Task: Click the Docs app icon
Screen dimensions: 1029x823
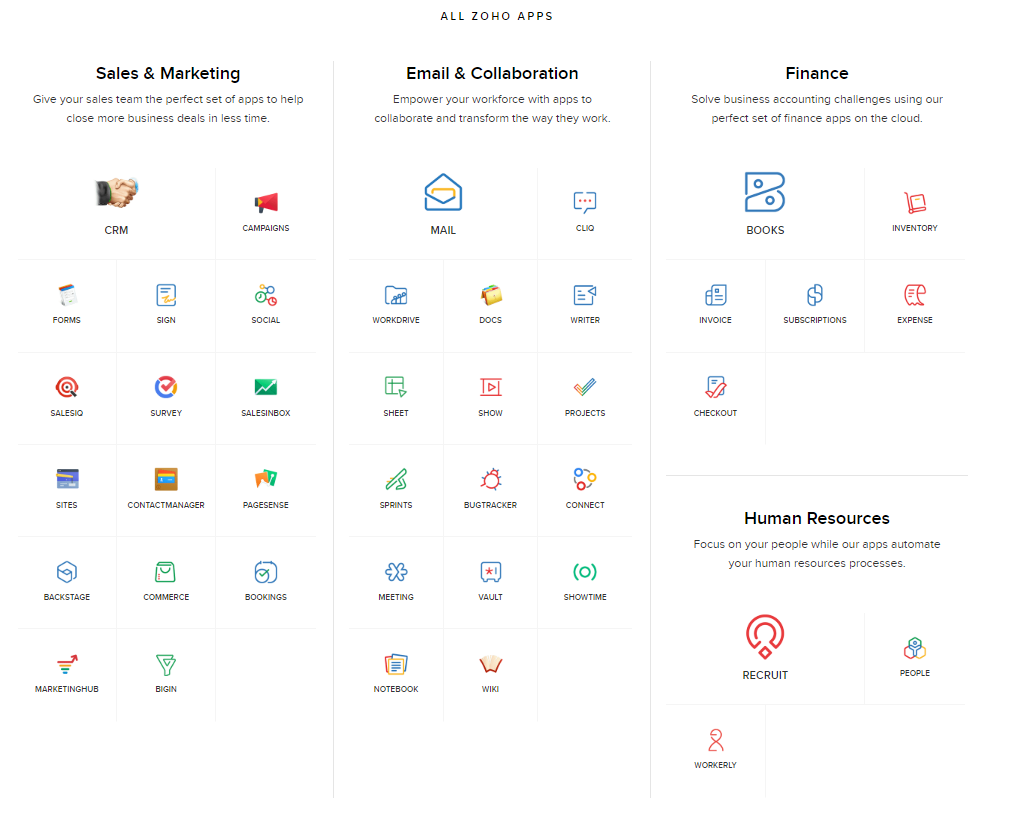Action: point(491,295)
